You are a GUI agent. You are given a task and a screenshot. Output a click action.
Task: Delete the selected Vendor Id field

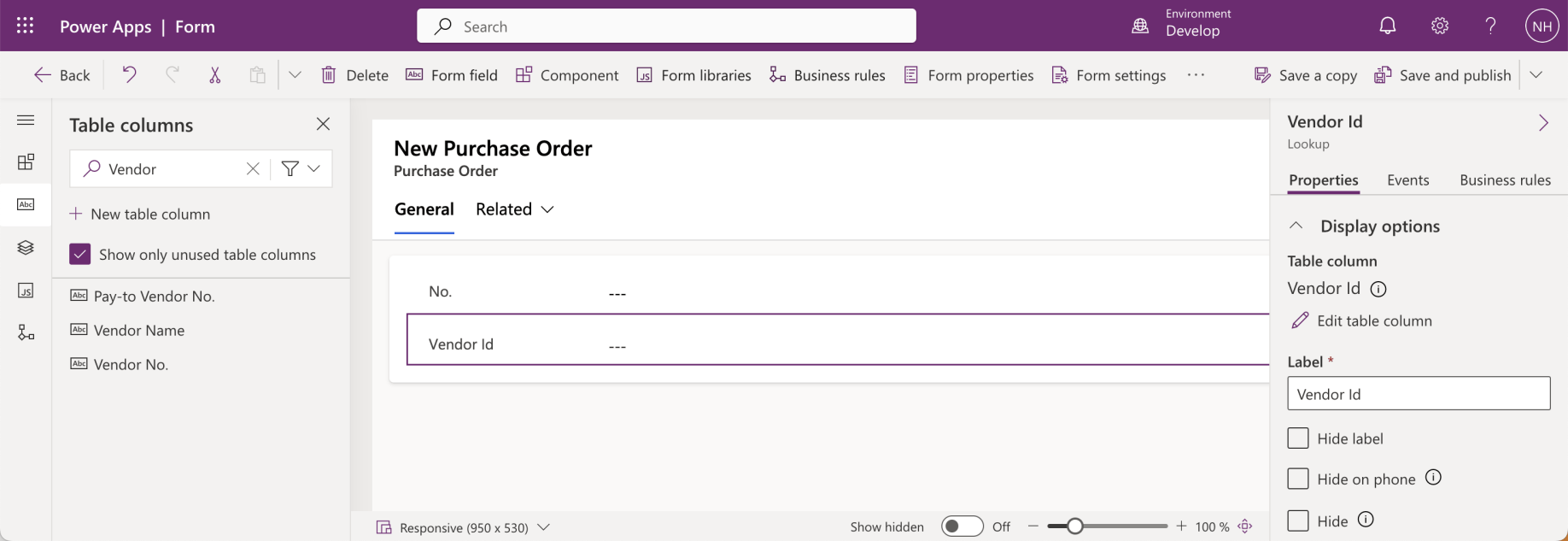(x=354, y=75)
